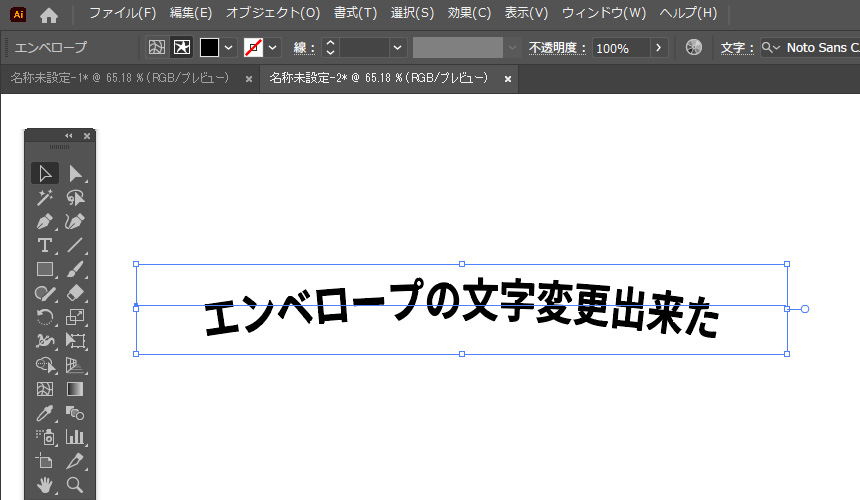This screenshot has height=500, width=860.
Task: Activate the Type tool
Action: click(x=45, y=245)
